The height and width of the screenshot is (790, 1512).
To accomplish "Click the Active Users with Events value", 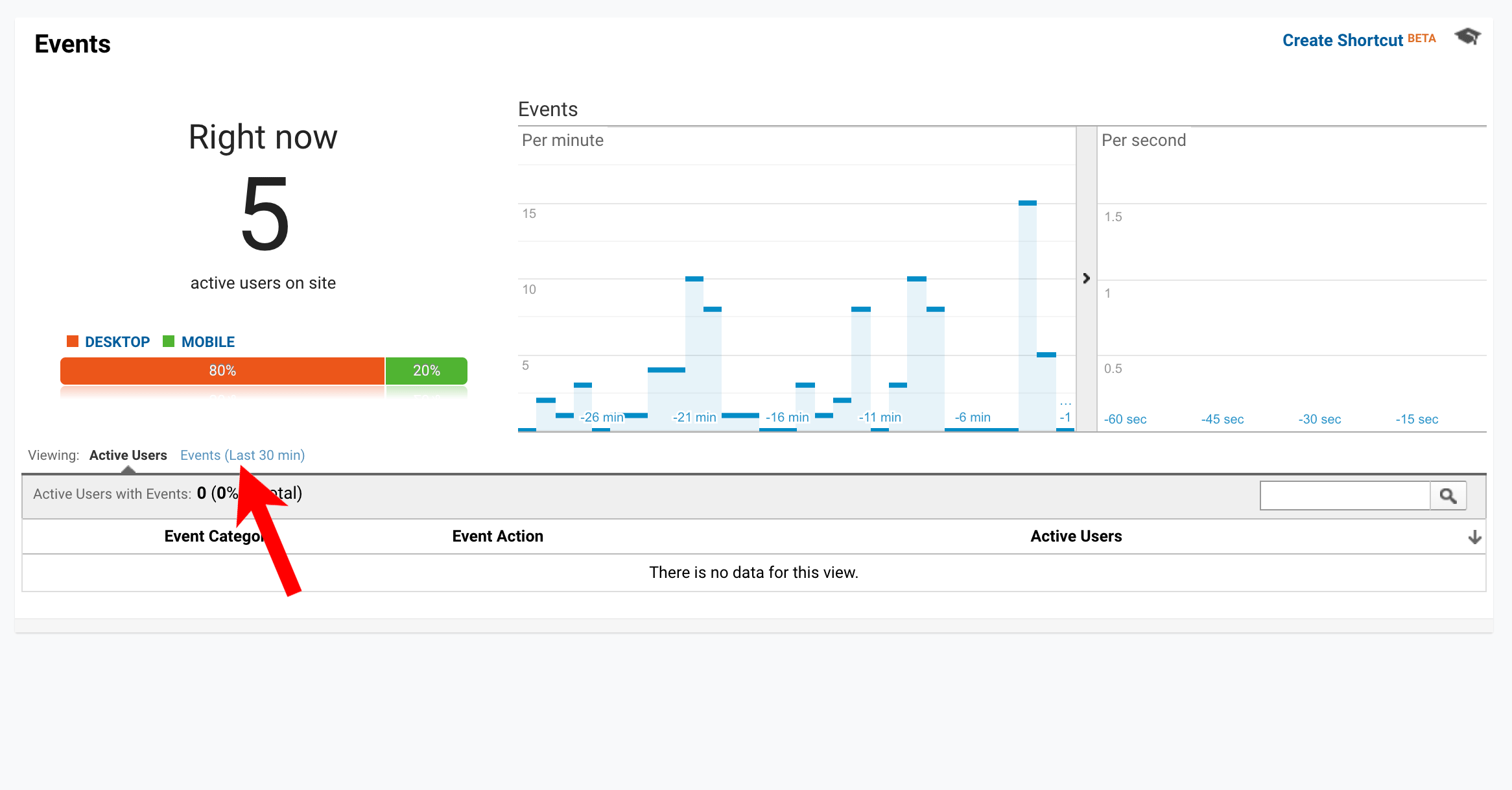I will pyautogui.click(x=202, y=494).
